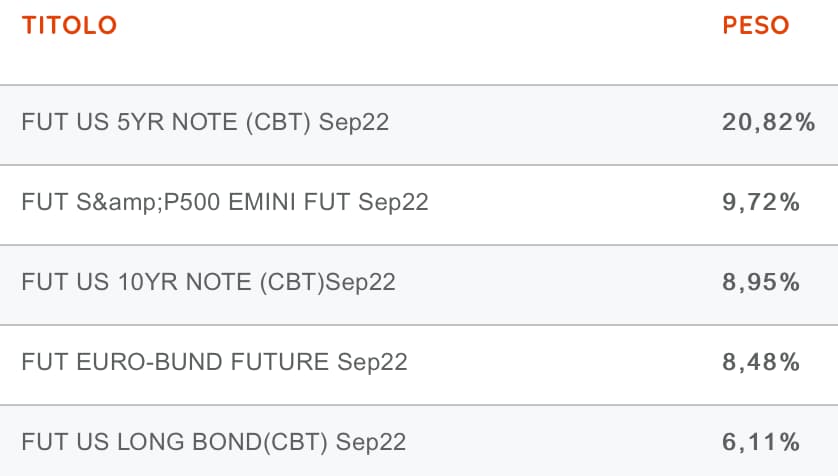
Task: Click the word EMINI in the second row
Action: pos(277,203)
